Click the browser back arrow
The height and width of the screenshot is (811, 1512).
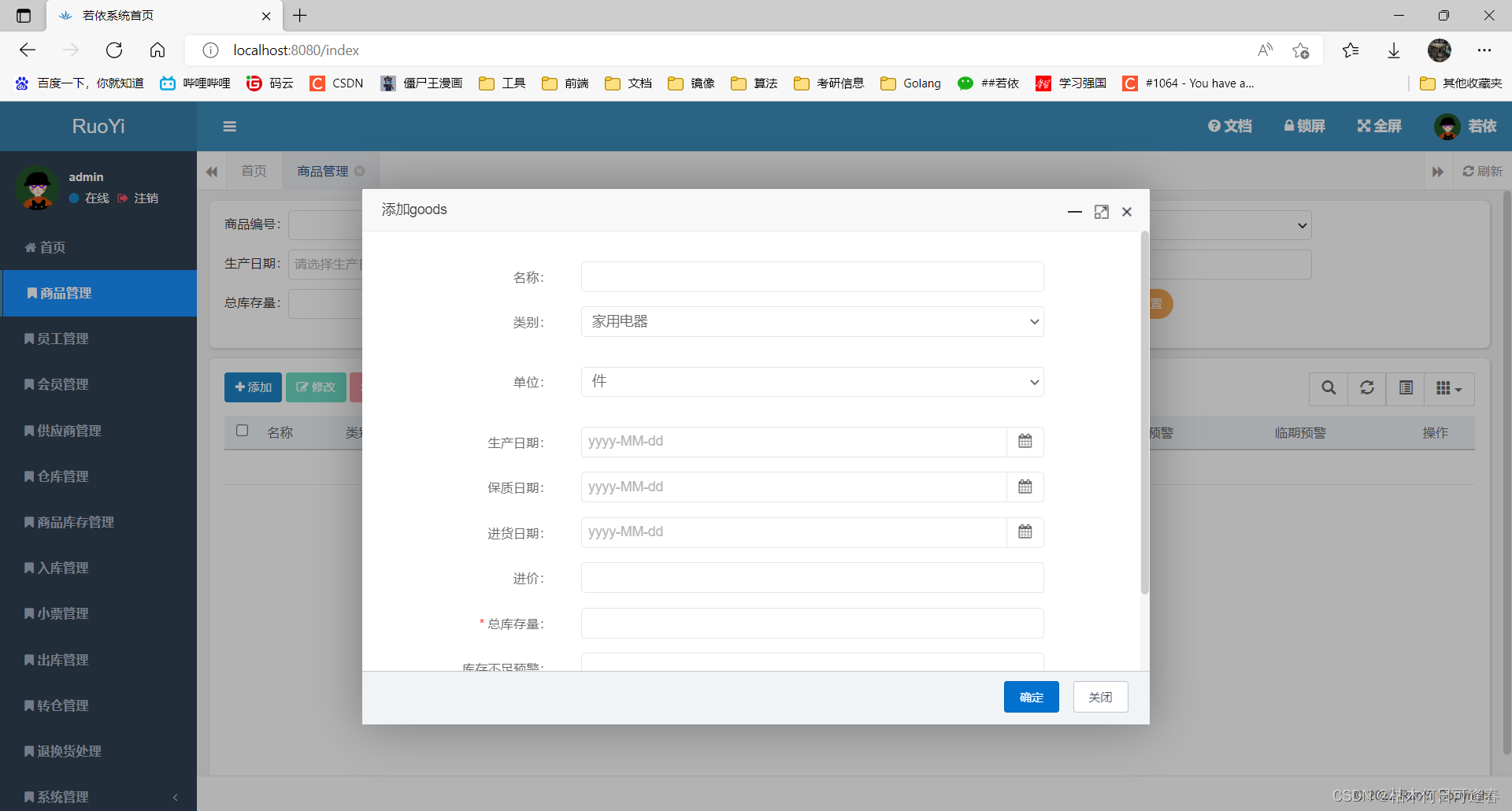click(x=28, y=50)
